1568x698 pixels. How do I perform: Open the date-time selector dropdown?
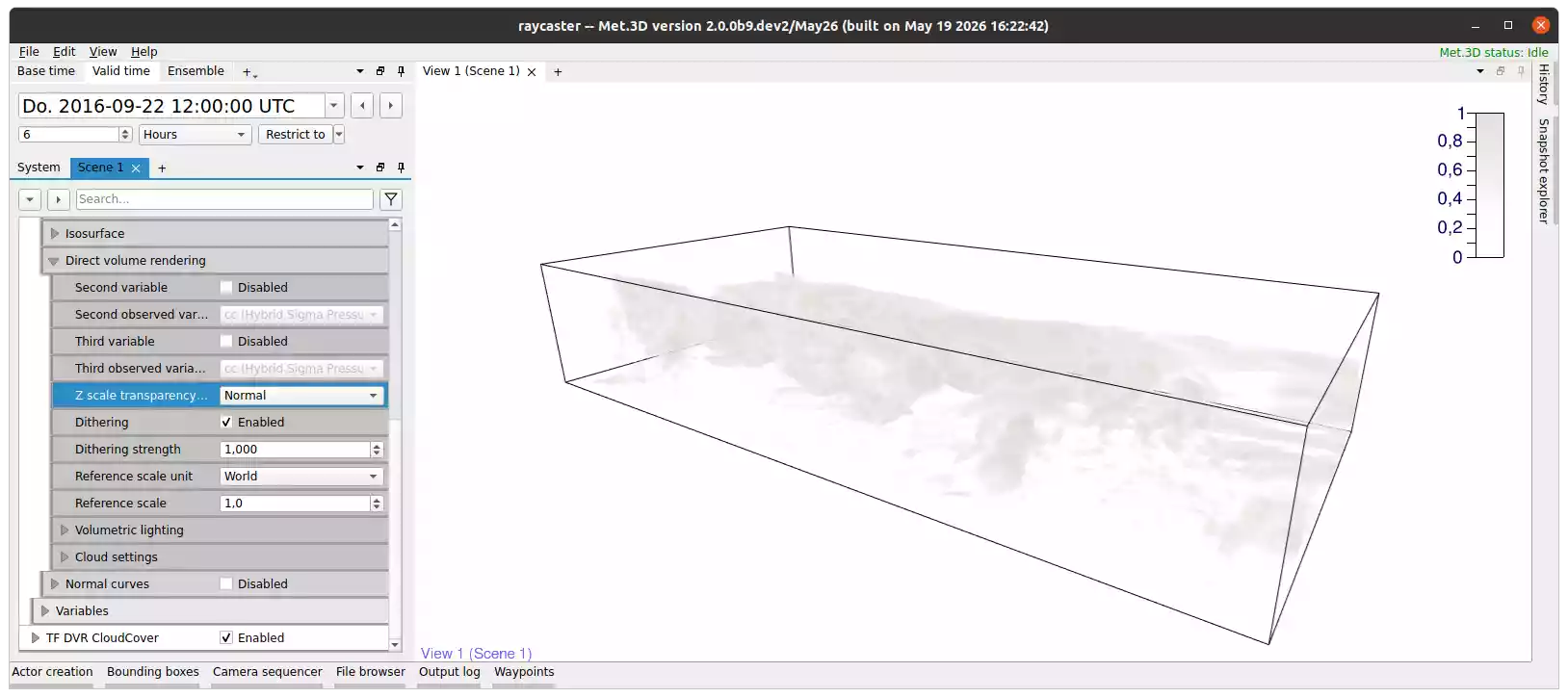click(333, 106)
